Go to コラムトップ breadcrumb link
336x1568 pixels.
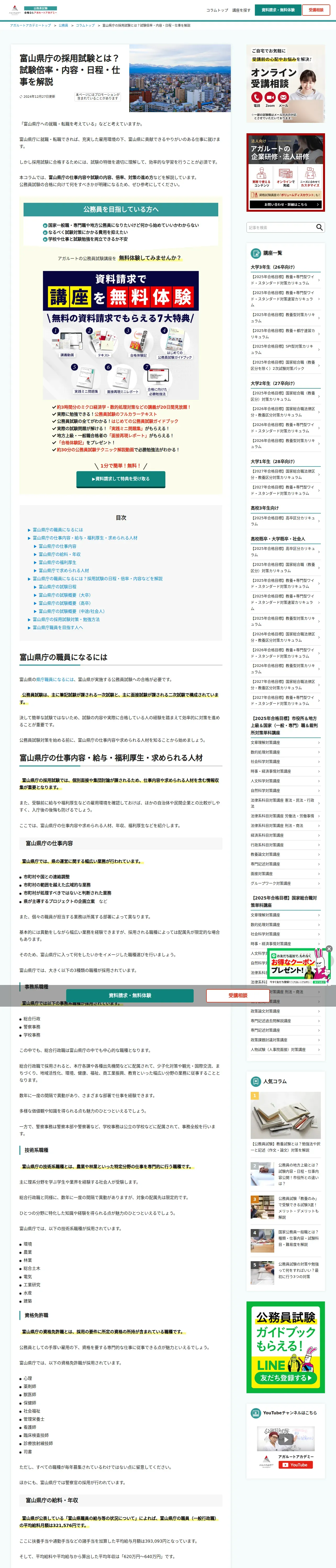coord(85,26)
